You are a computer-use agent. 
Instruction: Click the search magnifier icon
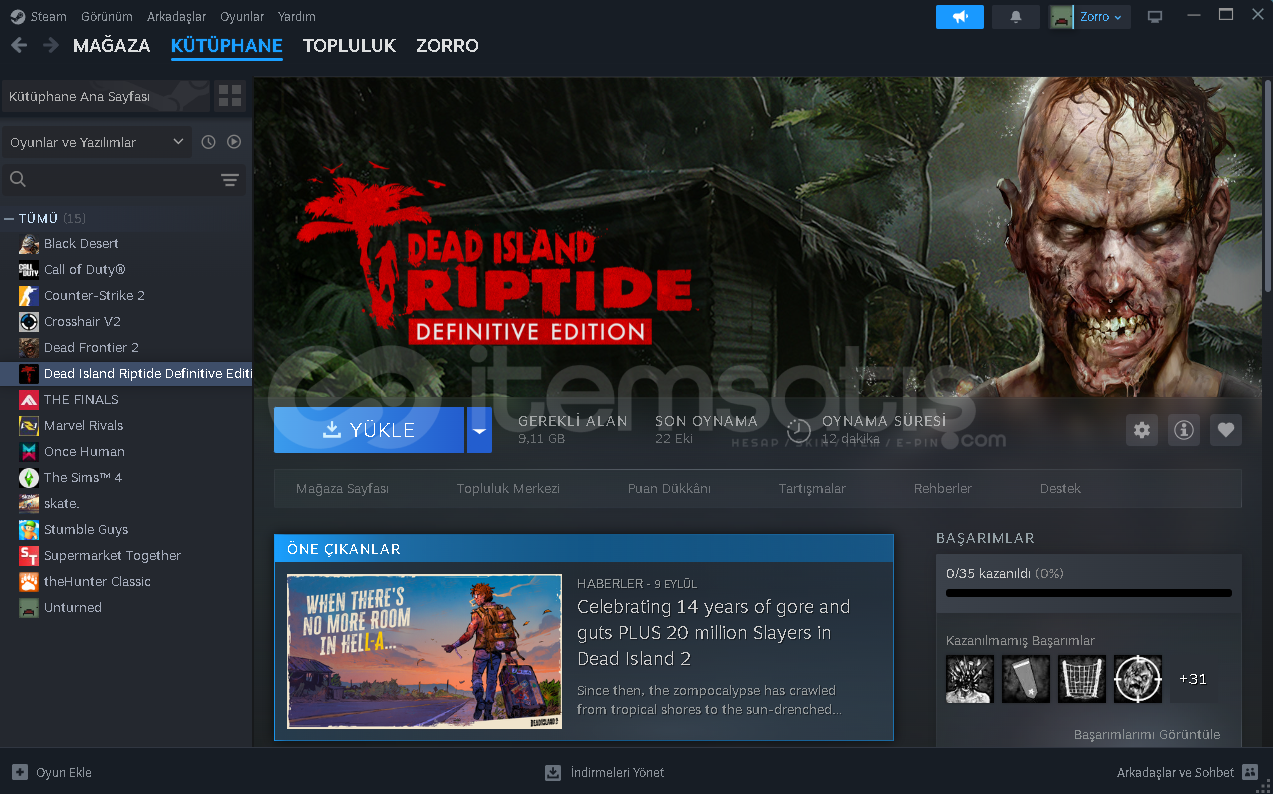click(17, 179)
